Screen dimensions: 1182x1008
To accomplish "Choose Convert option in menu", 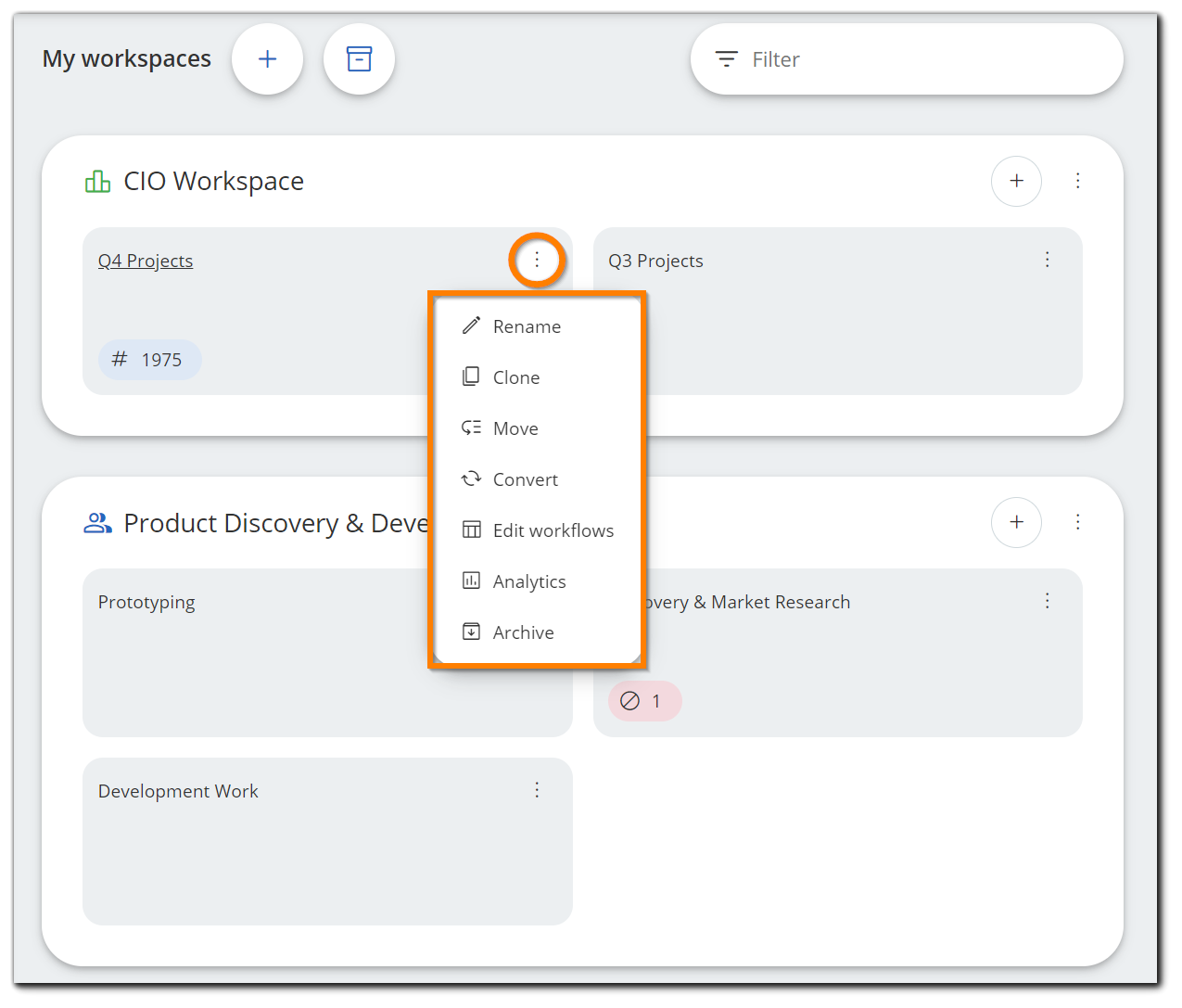I will 525,479.
